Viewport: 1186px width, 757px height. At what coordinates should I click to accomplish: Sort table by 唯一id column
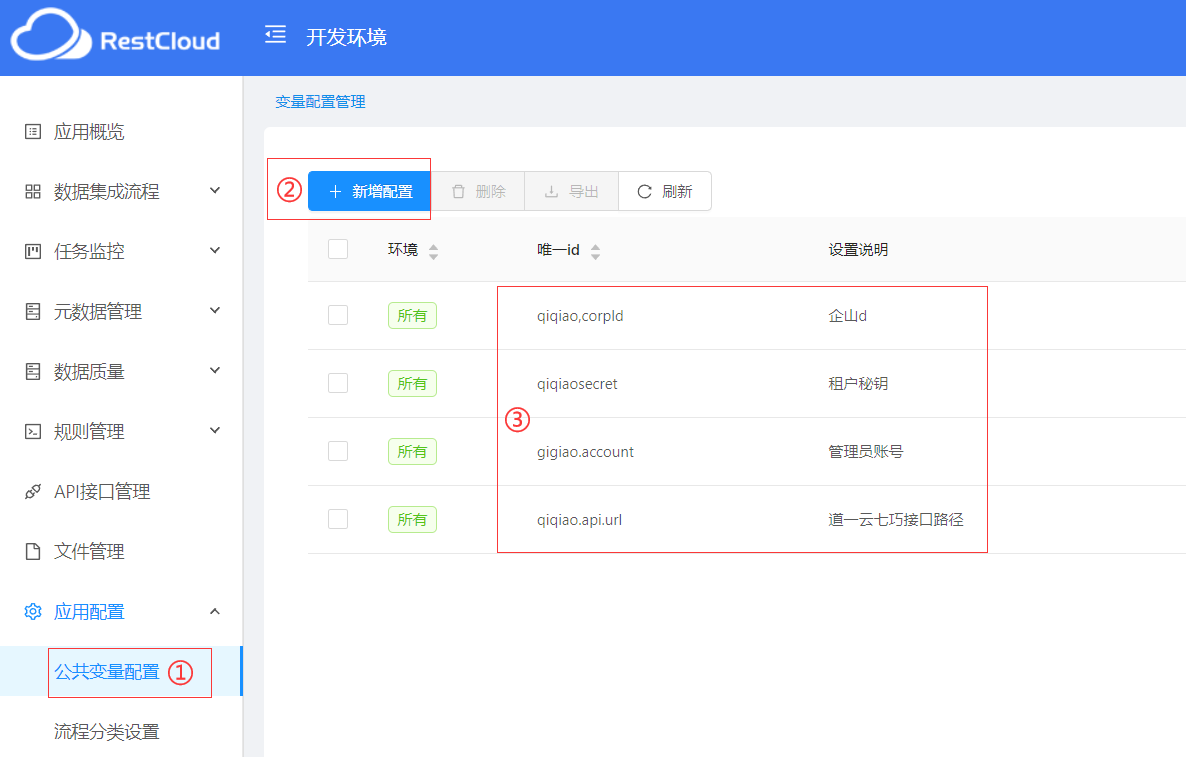pyautogui.click(x=595, y=251)
